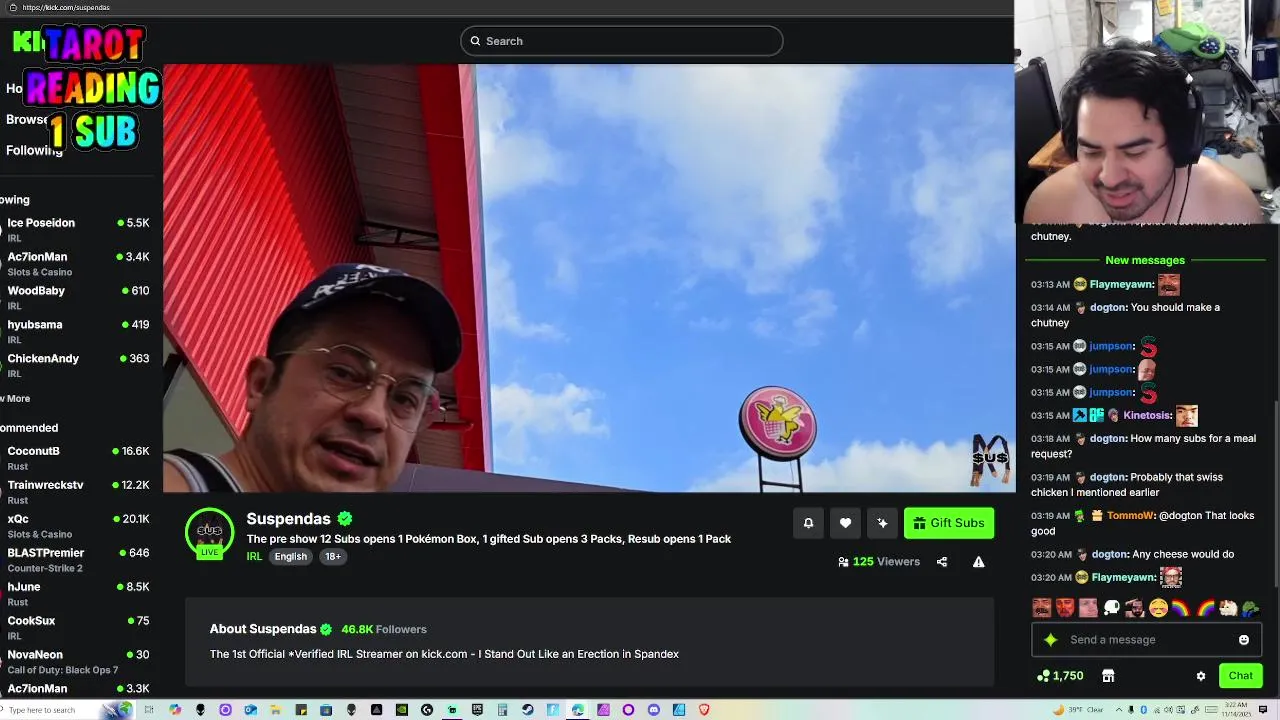Click the green sparkle icon in message box
The image size is (1280, 720).
pos(1050,640)
